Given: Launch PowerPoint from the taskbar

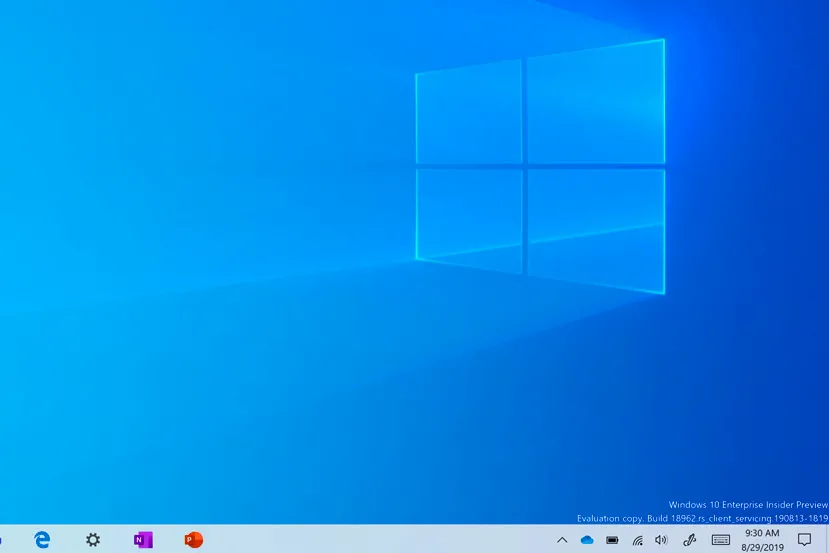Looking at the screenshot, I should 194,540.
